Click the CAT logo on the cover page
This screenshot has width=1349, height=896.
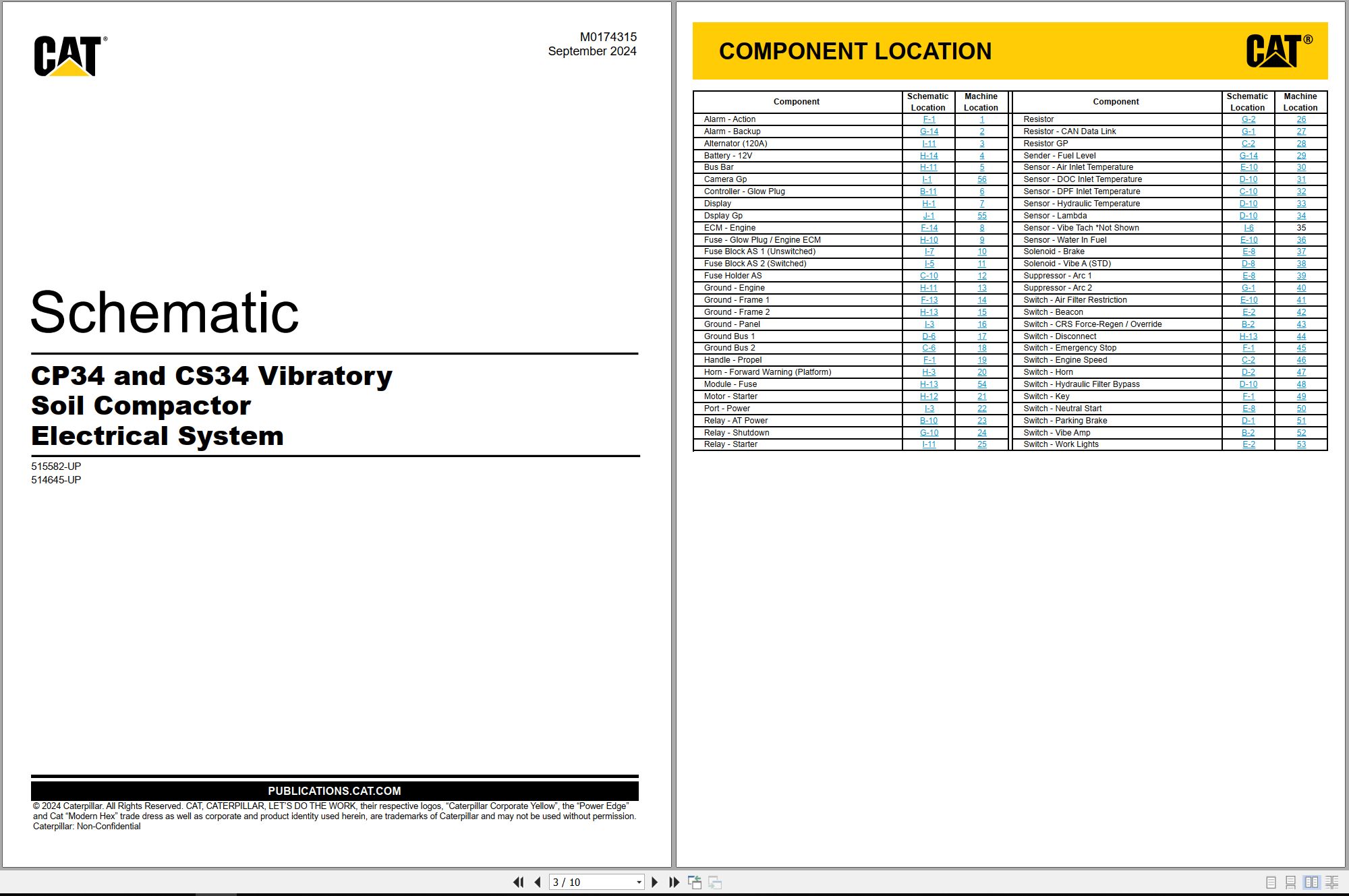70,56
